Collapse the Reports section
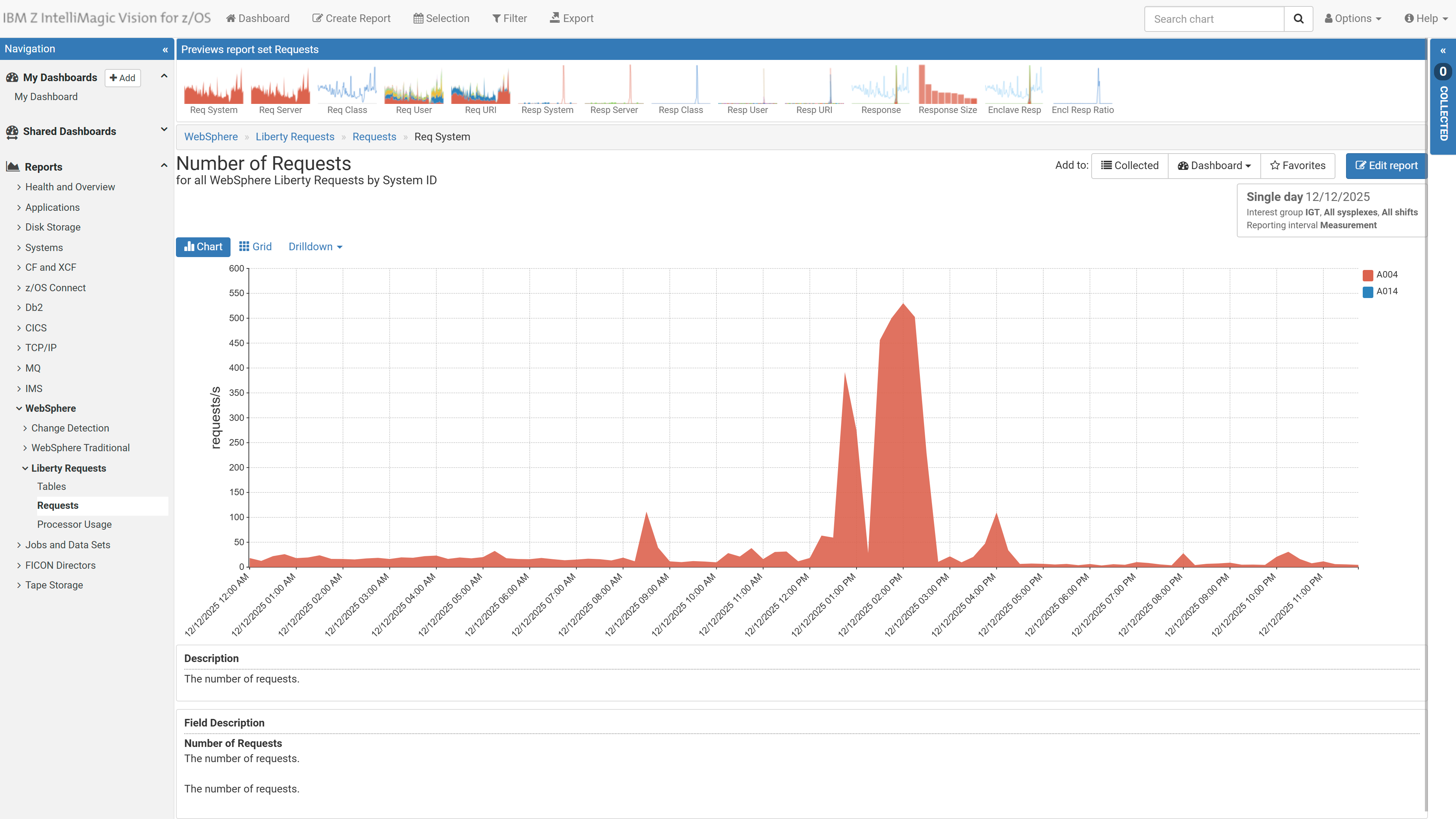 point(164,166)
